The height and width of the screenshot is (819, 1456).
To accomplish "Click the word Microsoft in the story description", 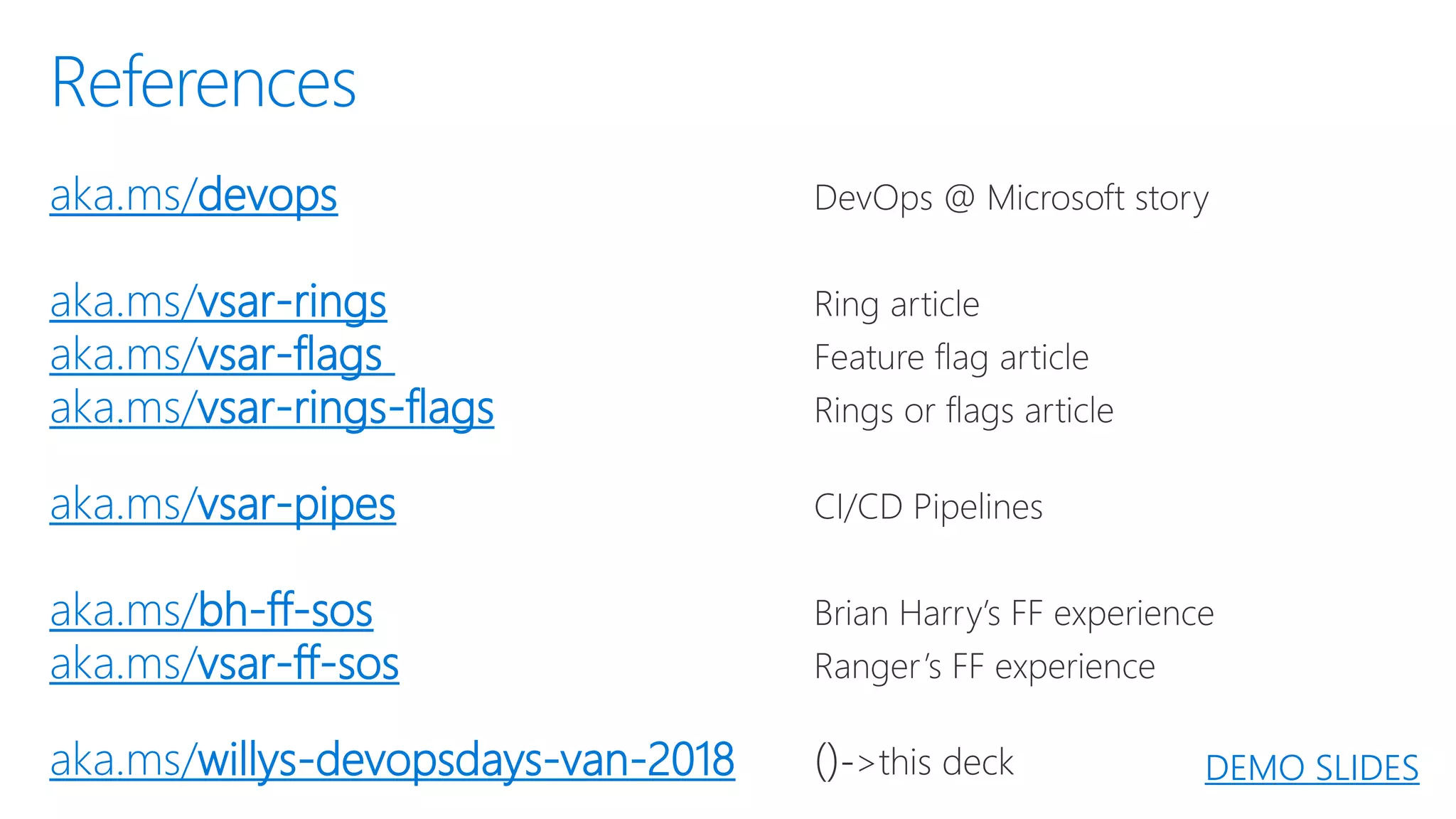I will pos(1056,198).
